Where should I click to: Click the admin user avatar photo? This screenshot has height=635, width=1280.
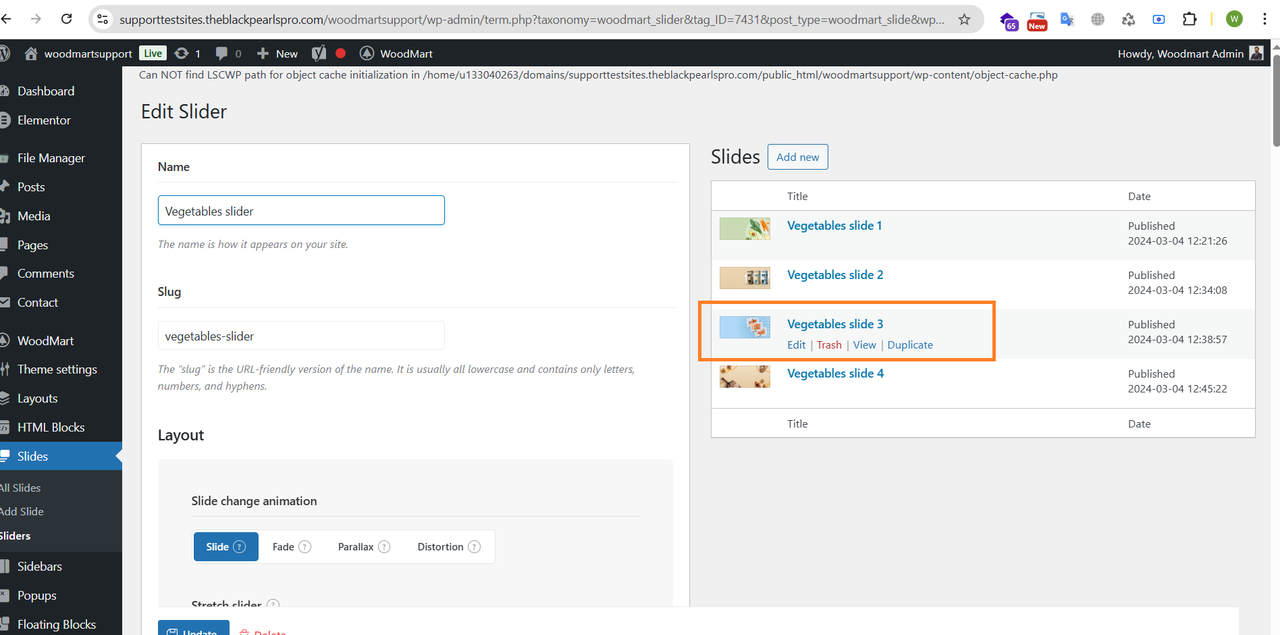pos(1256,53)
